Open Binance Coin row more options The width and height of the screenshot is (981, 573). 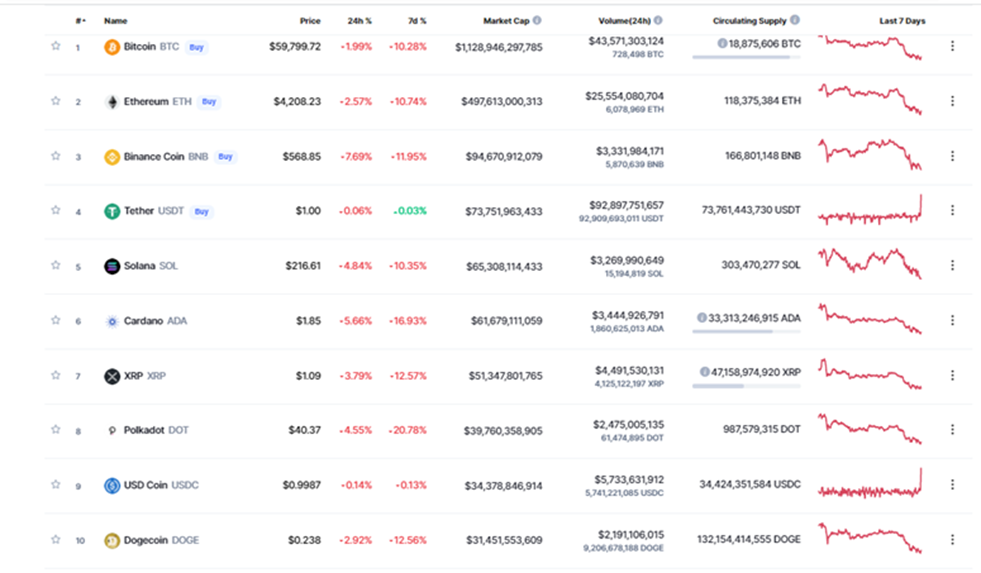tap(952, 156)
